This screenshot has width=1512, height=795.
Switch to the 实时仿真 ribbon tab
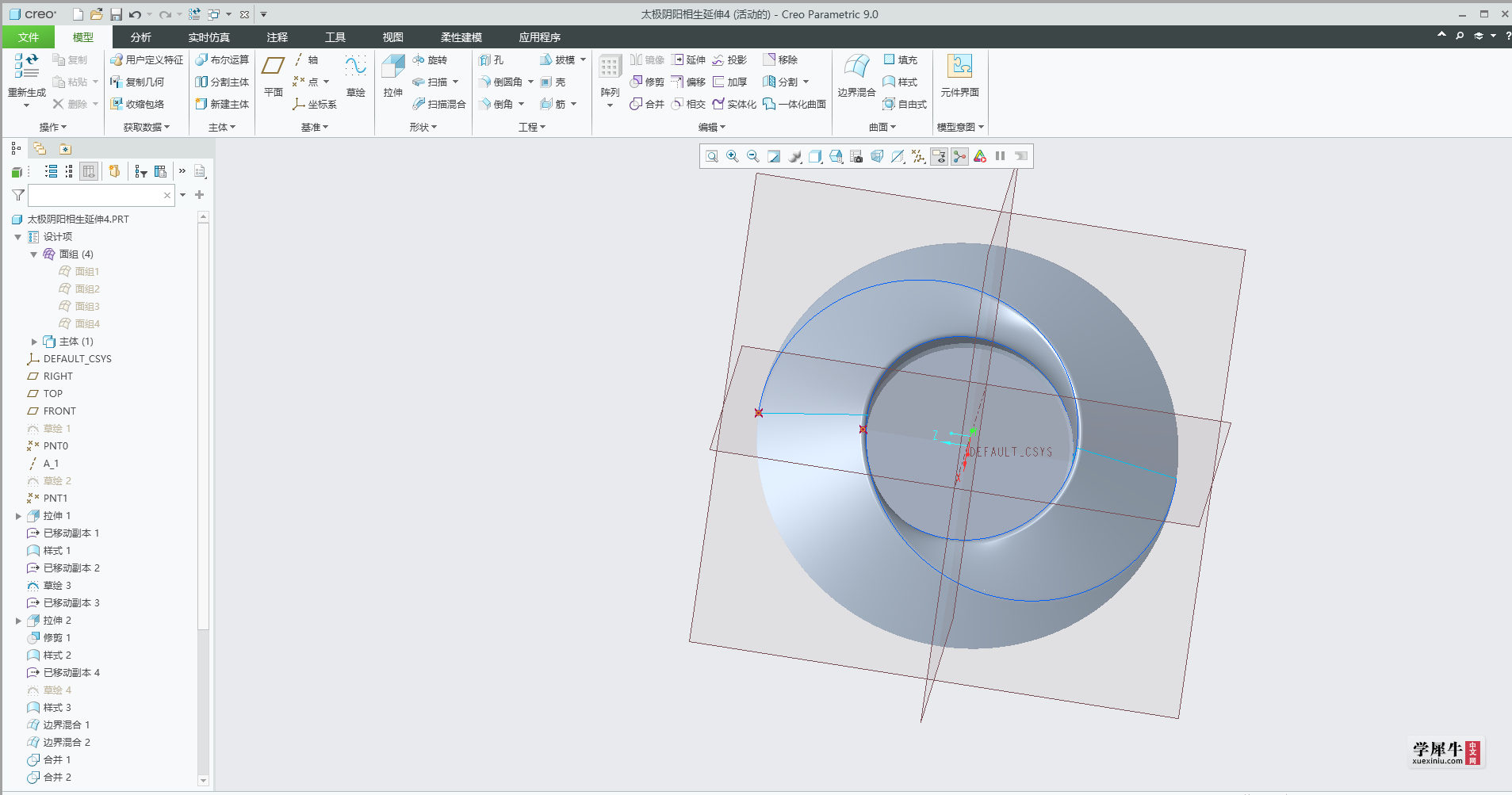[209, 37]
